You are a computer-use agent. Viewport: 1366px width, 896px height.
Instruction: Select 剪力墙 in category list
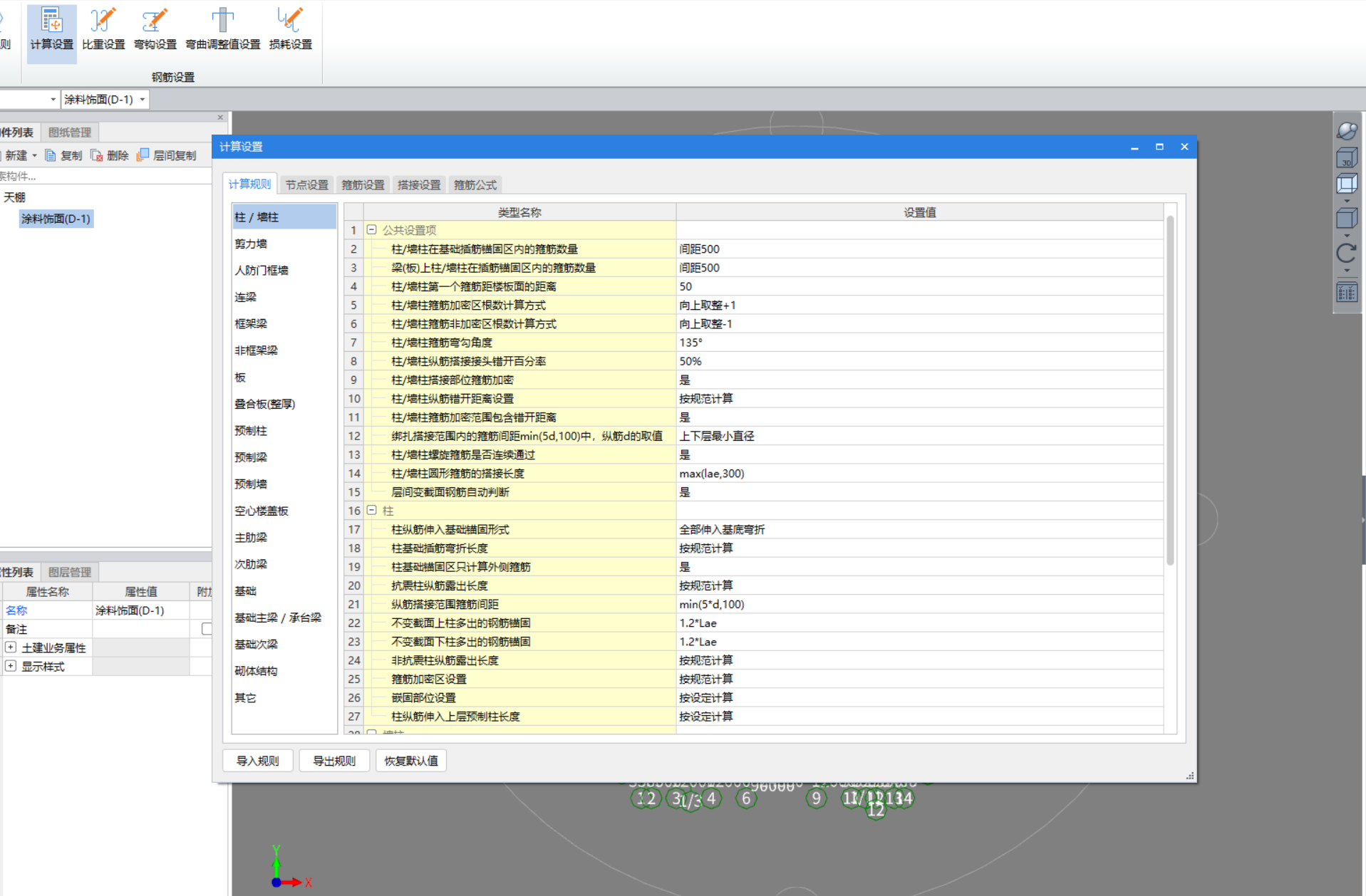[x=284, y=244]
